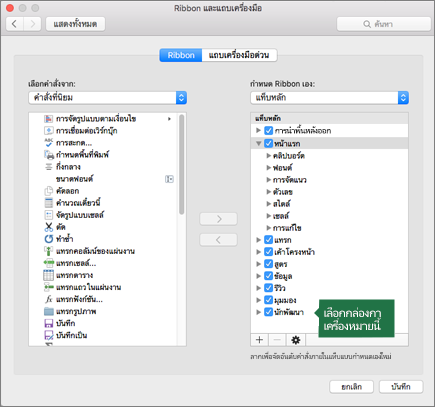435x407 pixels.
Task: Click the คำนวณเดี๋ยวนี้ calculator icon
Action: pyautogui.click(x=49, y=203)
